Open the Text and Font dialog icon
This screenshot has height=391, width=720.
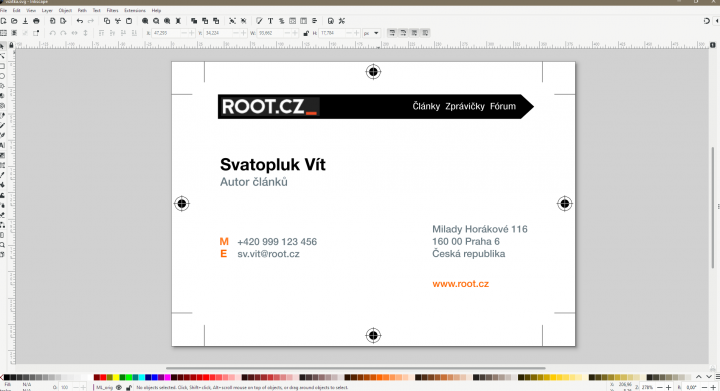(270, 21)
